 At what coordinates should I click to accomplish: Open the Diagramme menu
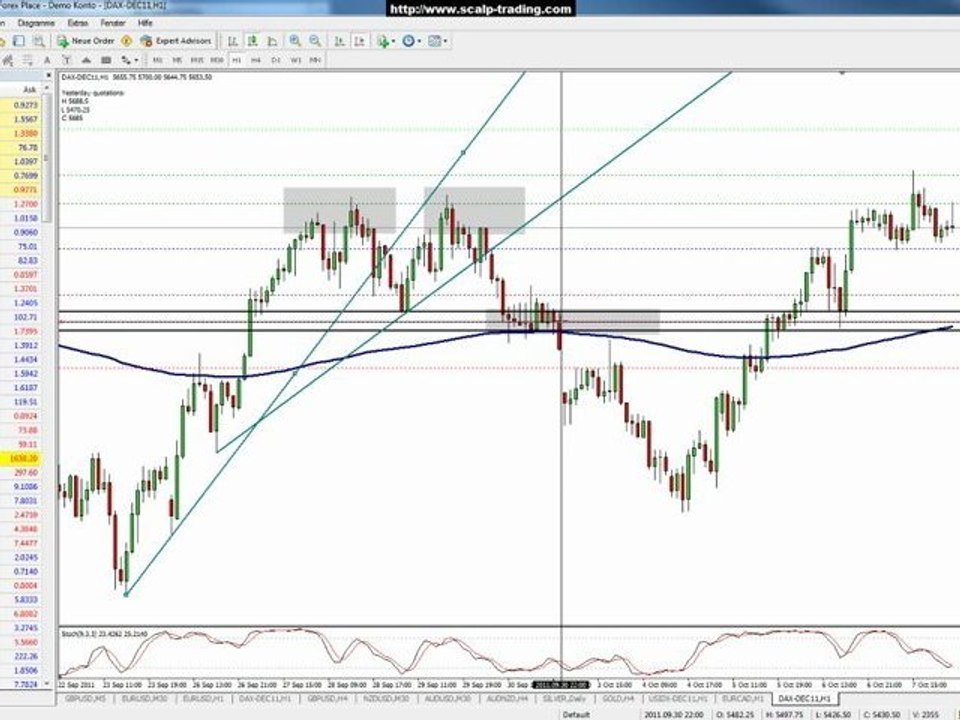pyautogui.click(x=36, y=23)
